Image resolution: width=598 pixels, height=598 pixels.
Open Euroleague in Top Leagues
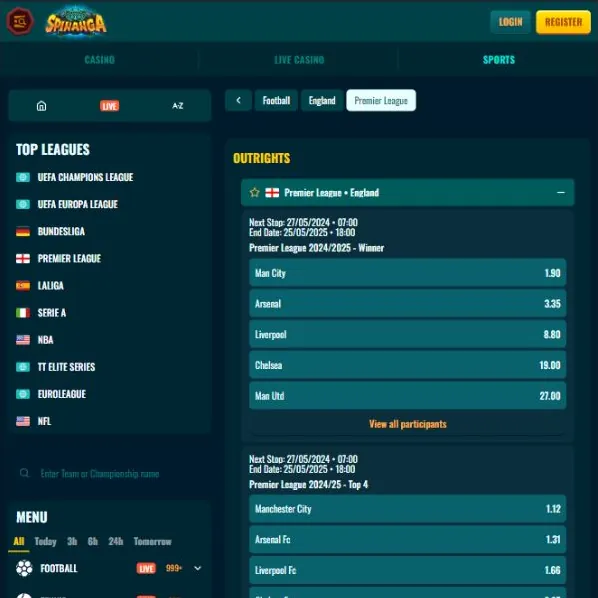(61, 394)
